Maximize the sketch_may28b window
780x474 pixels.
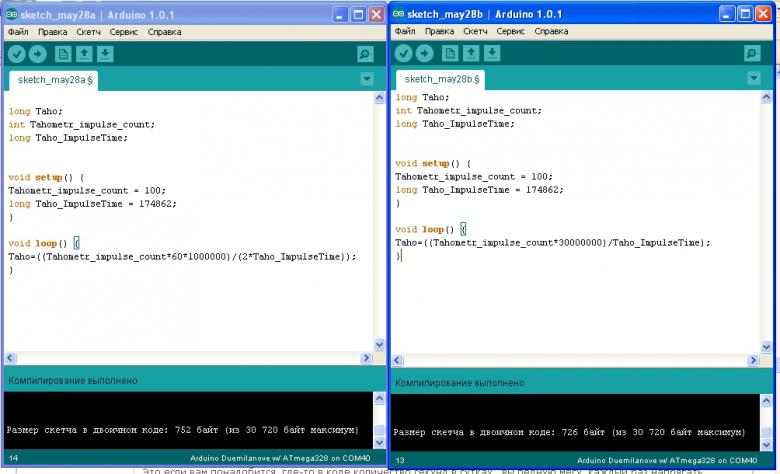[745, 14]
